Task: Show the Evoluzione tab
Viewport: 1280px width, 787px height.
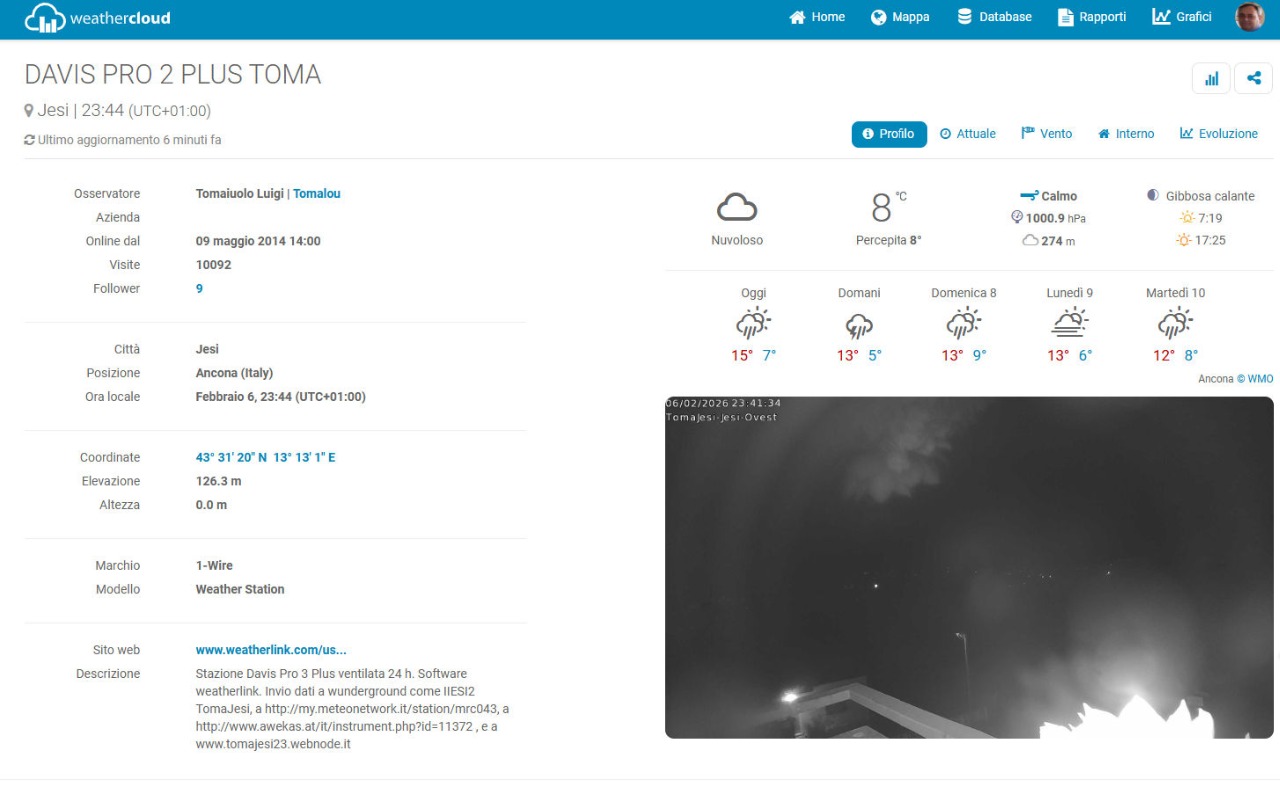Action: point(1219,134)
